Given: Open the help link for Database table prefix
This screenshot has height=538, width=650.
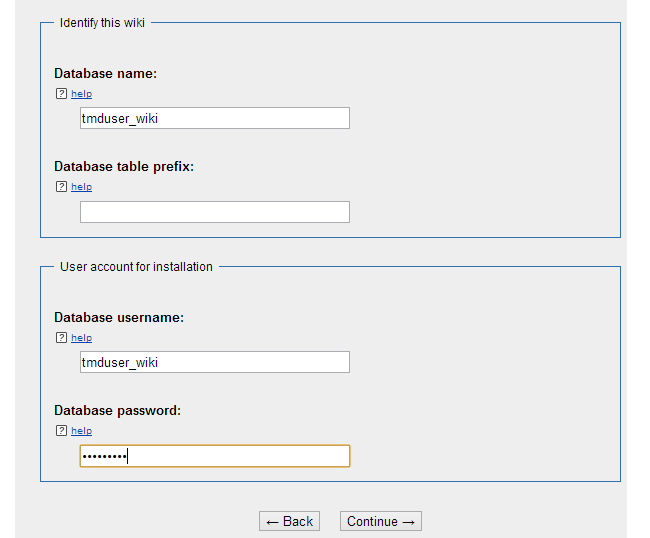Looking at the screenshot, I should pyautogui.click(x=81, y=187).
